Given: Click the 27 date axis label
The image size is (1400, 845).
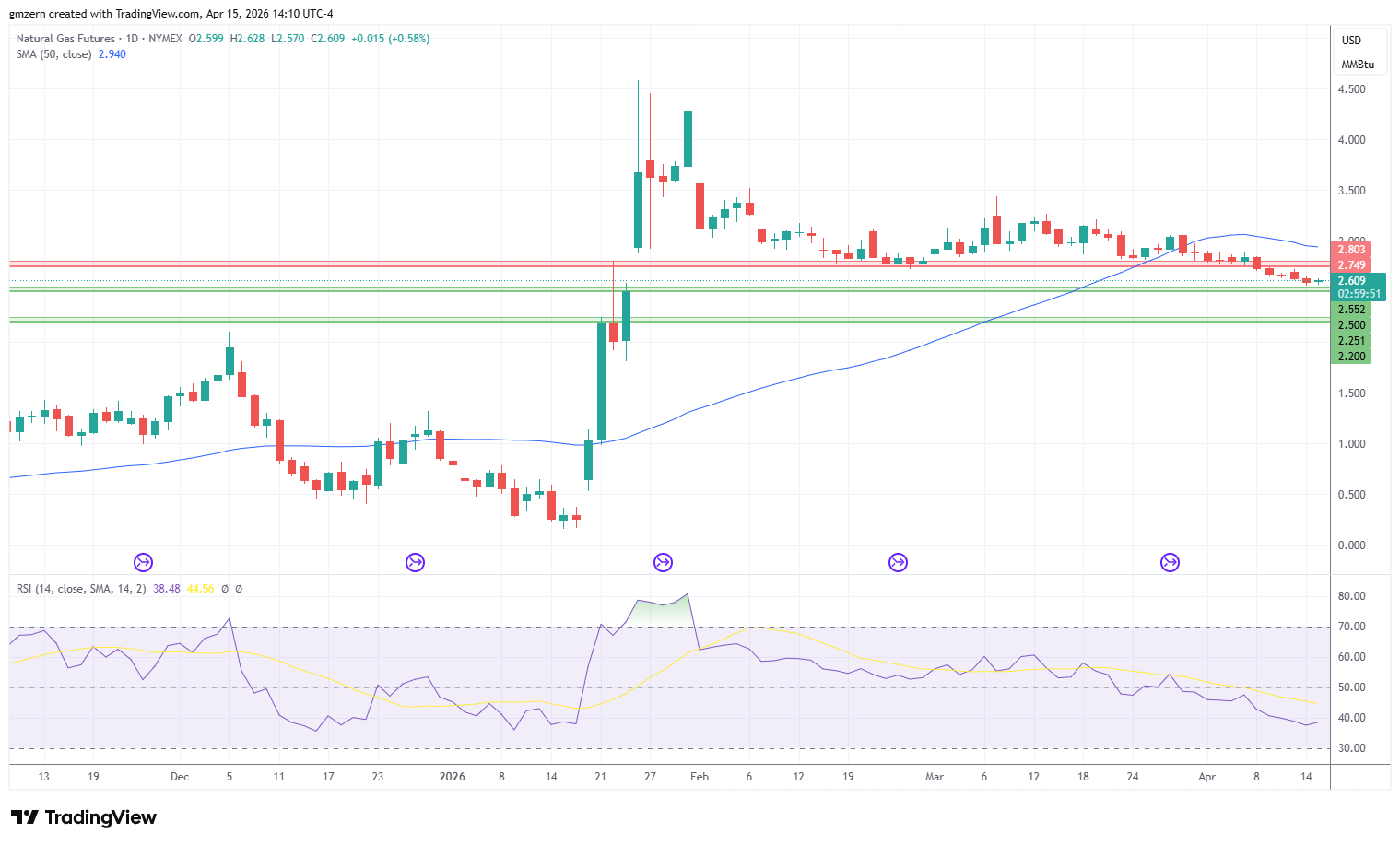Looking at the screenshot, I should [650, 777].
